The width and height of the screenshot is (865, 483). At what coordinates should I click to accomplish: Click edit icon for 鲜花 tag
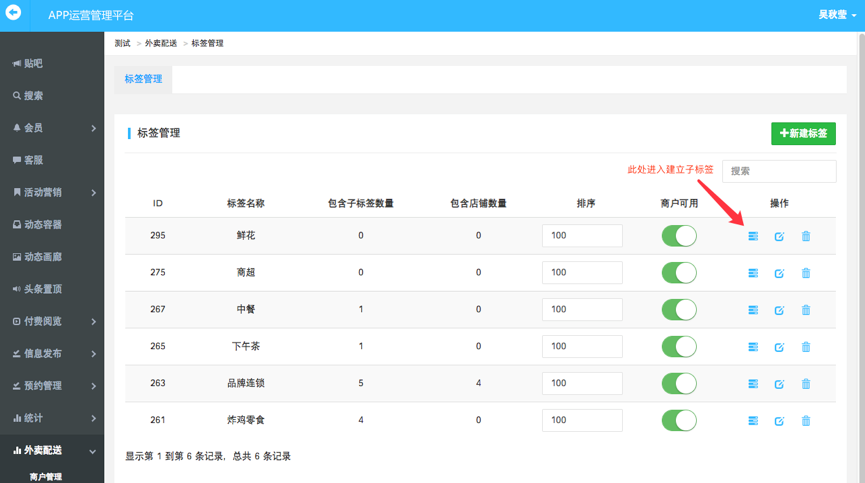pos(779,236)
